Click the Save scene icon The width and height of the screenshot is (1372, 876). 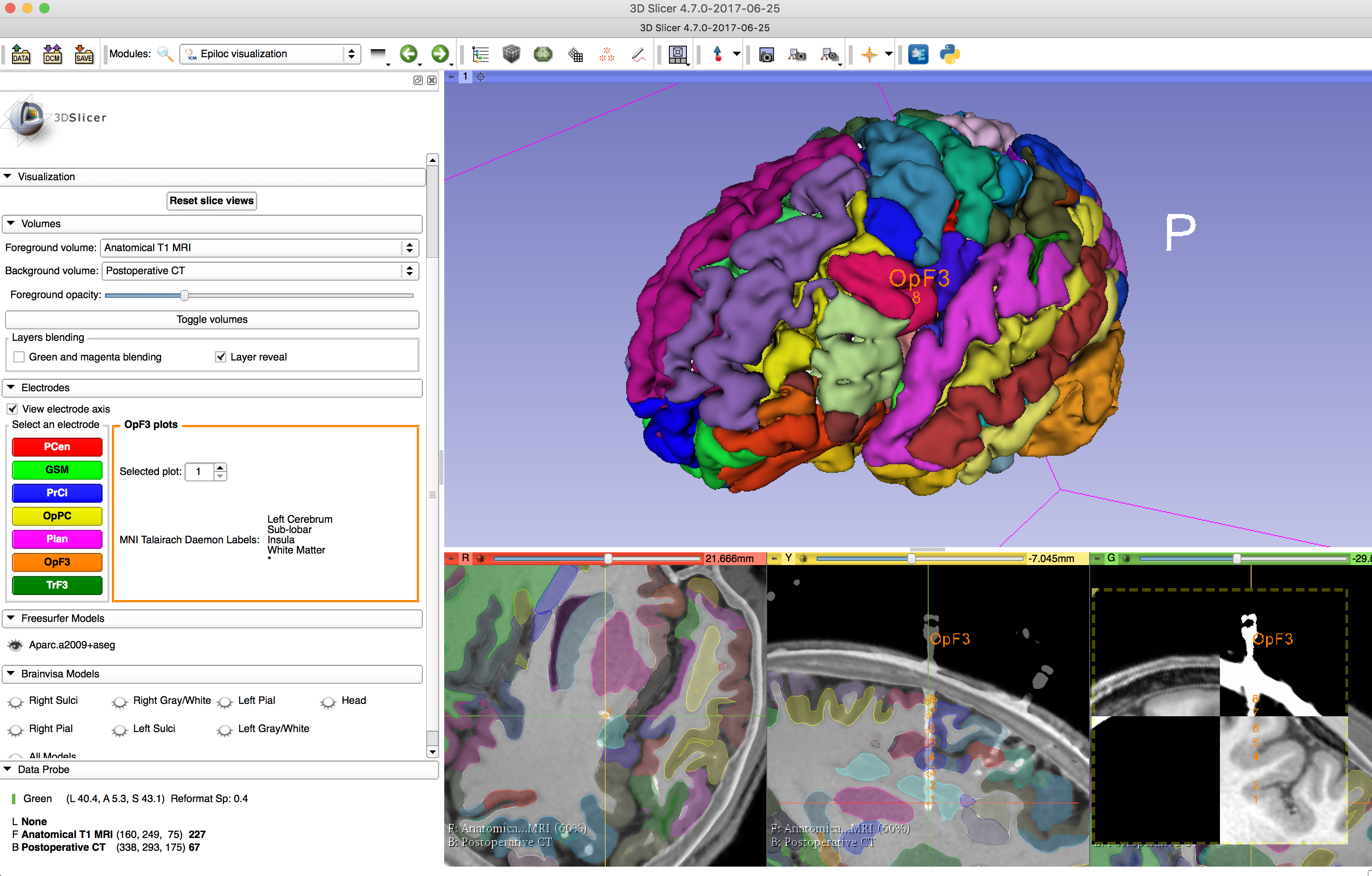(84, 54)
